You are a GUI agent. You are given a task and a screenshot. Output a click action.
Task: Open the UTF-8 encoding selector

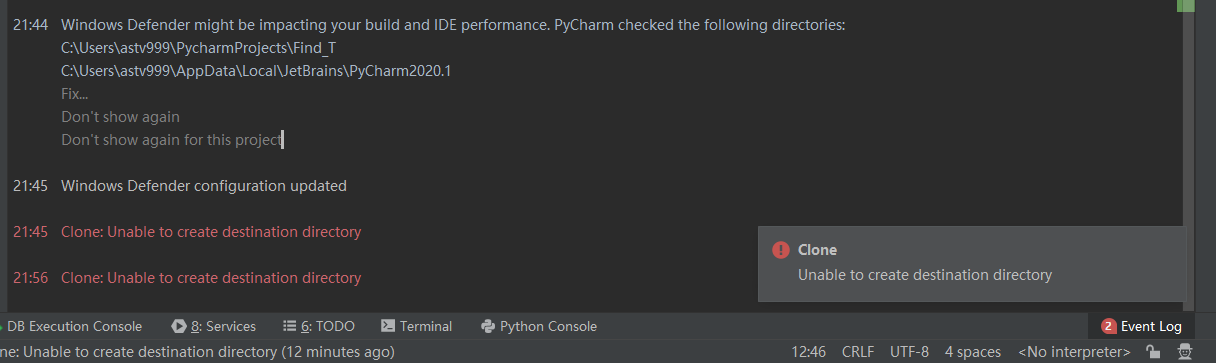(x=909, y=352)
